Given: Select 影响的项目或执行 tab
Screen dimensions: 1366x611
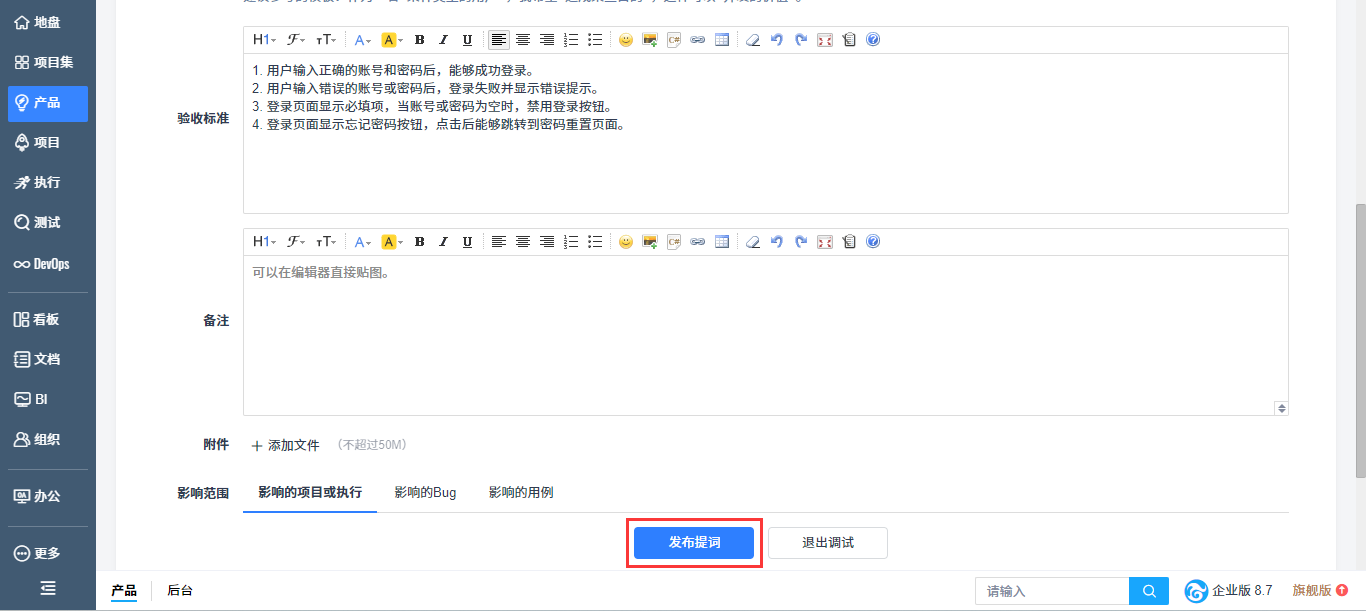Looking at the screenshot, I should (310, 493).
